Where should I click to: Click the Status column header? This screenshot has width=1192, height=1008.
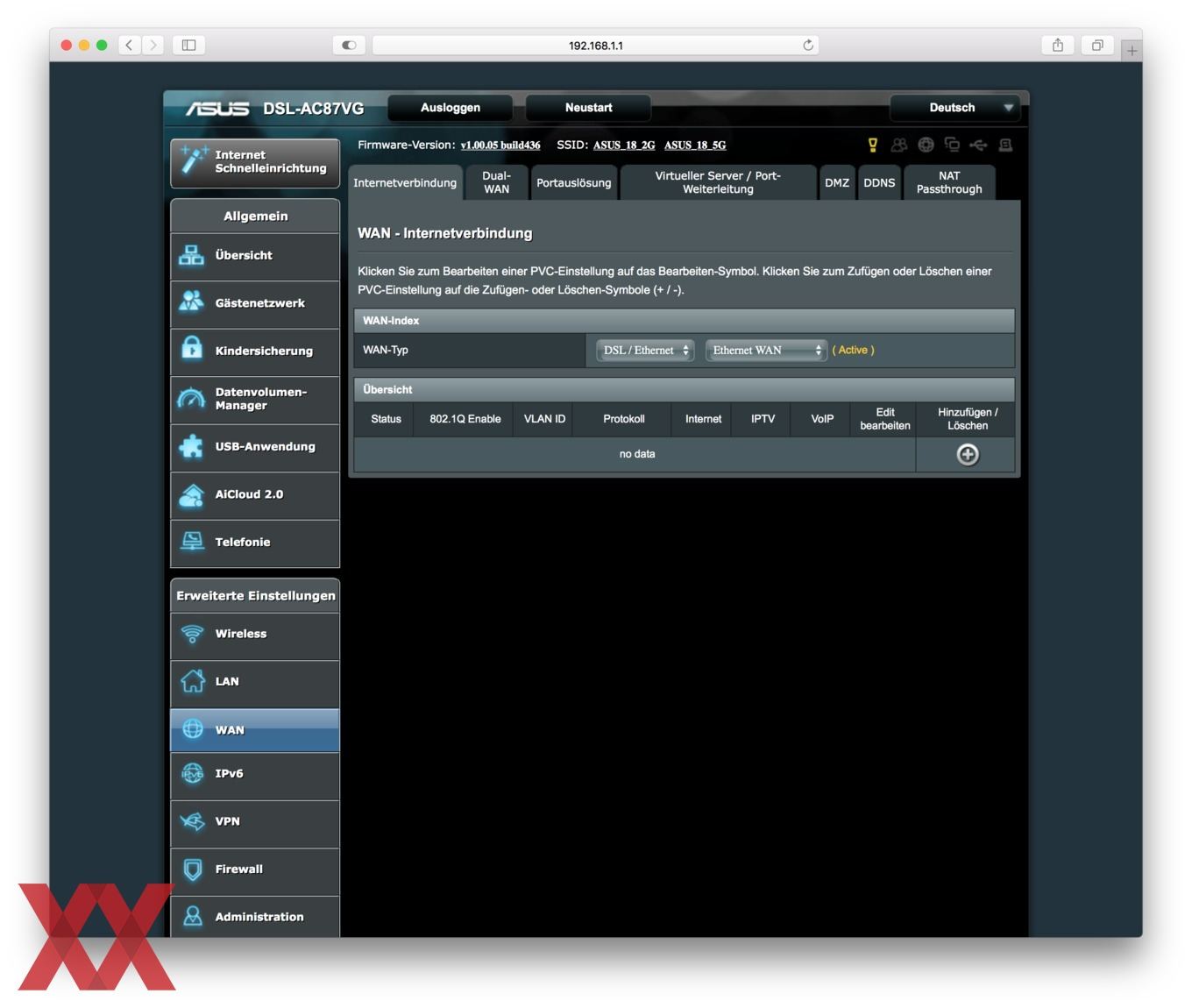point(386,419)
